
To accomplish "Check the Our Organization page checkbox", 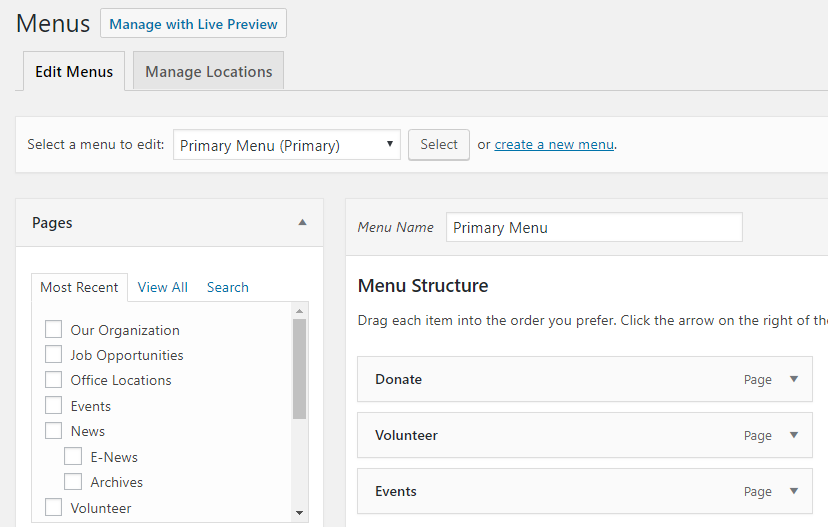I will point(54,330).
